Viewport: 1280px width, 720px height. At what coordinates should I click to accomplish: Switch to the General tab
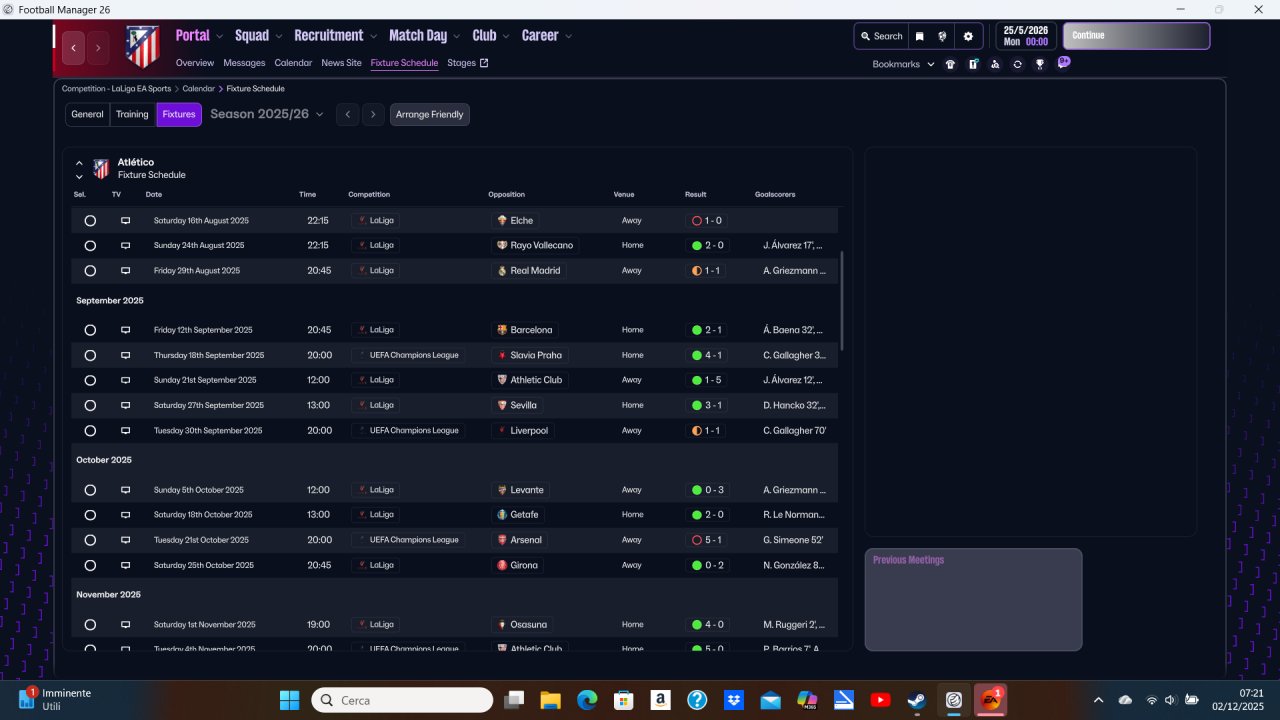click(87, 114)
